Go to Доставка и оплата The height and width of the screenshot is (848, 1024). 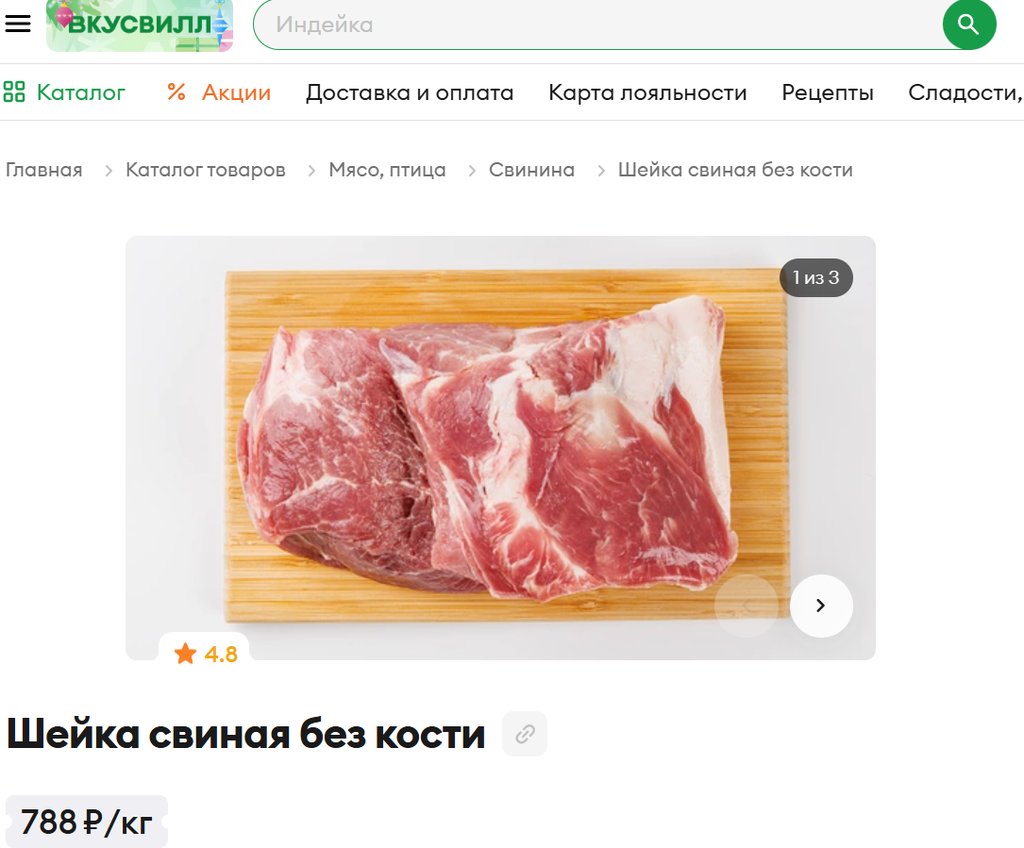pos(409,92)
